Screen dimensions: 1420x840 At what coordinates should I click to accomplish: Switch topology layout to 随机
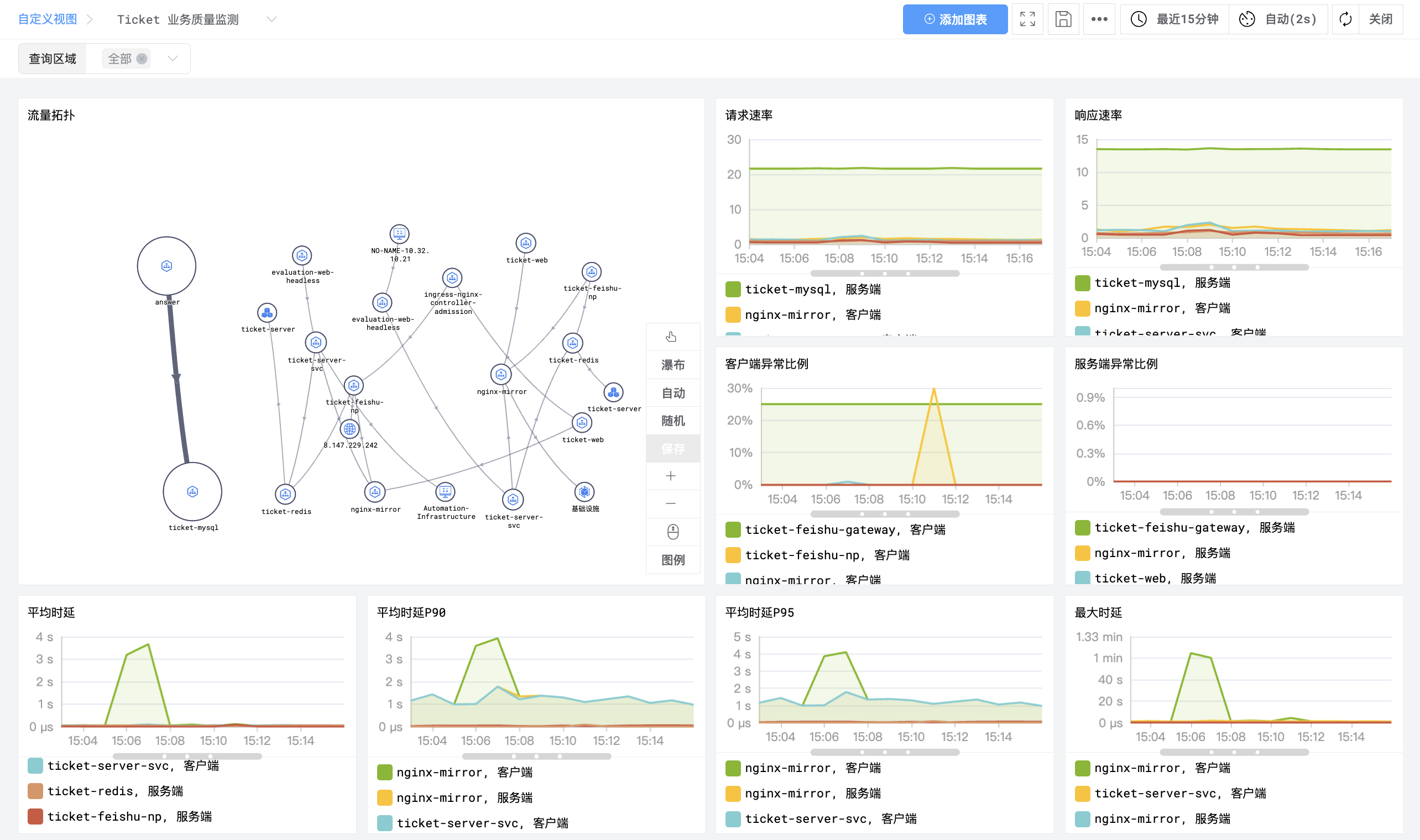tap(672, 421)
